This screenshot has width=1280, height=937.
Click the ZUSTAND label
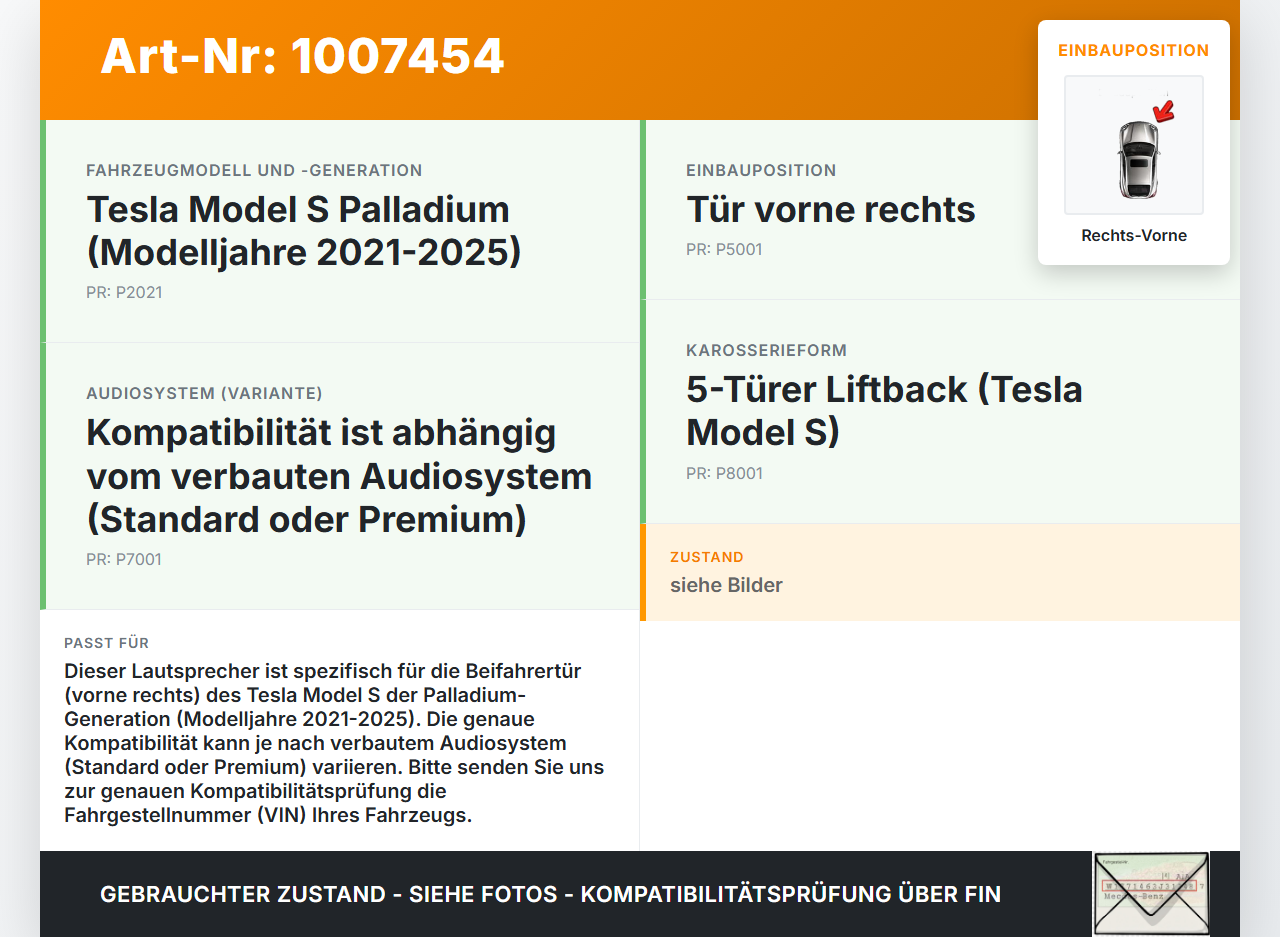click(707, 557)
